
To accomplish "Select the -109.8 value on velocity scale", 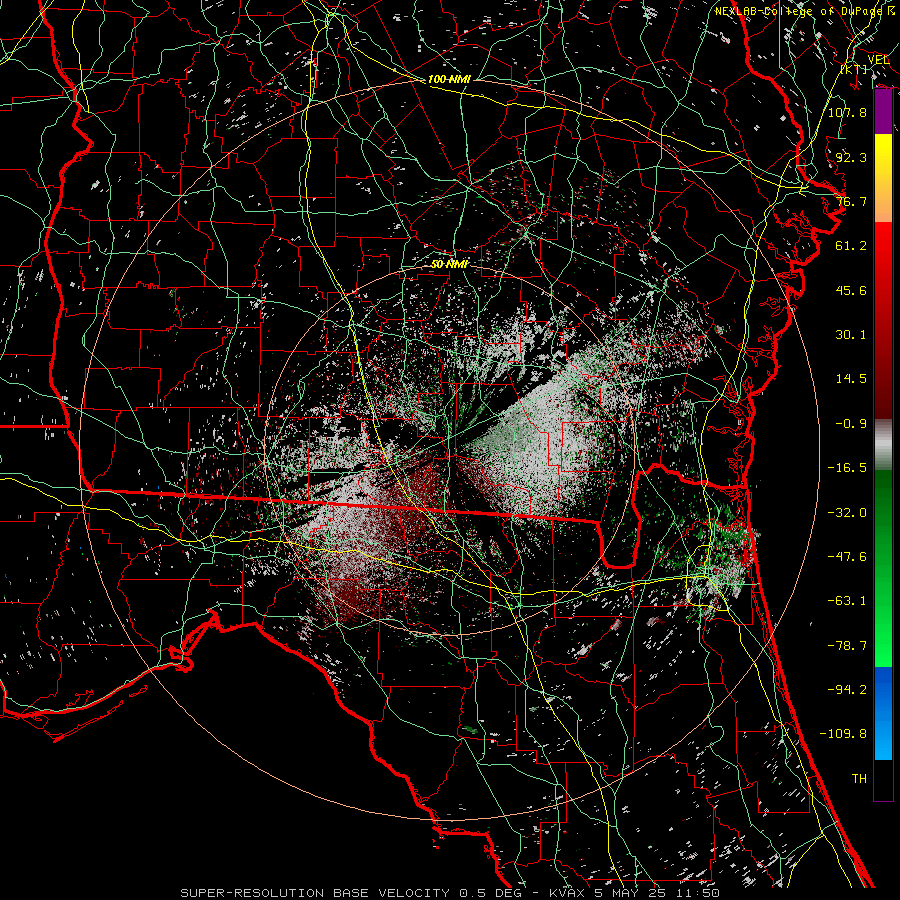I will pos(843,734).
